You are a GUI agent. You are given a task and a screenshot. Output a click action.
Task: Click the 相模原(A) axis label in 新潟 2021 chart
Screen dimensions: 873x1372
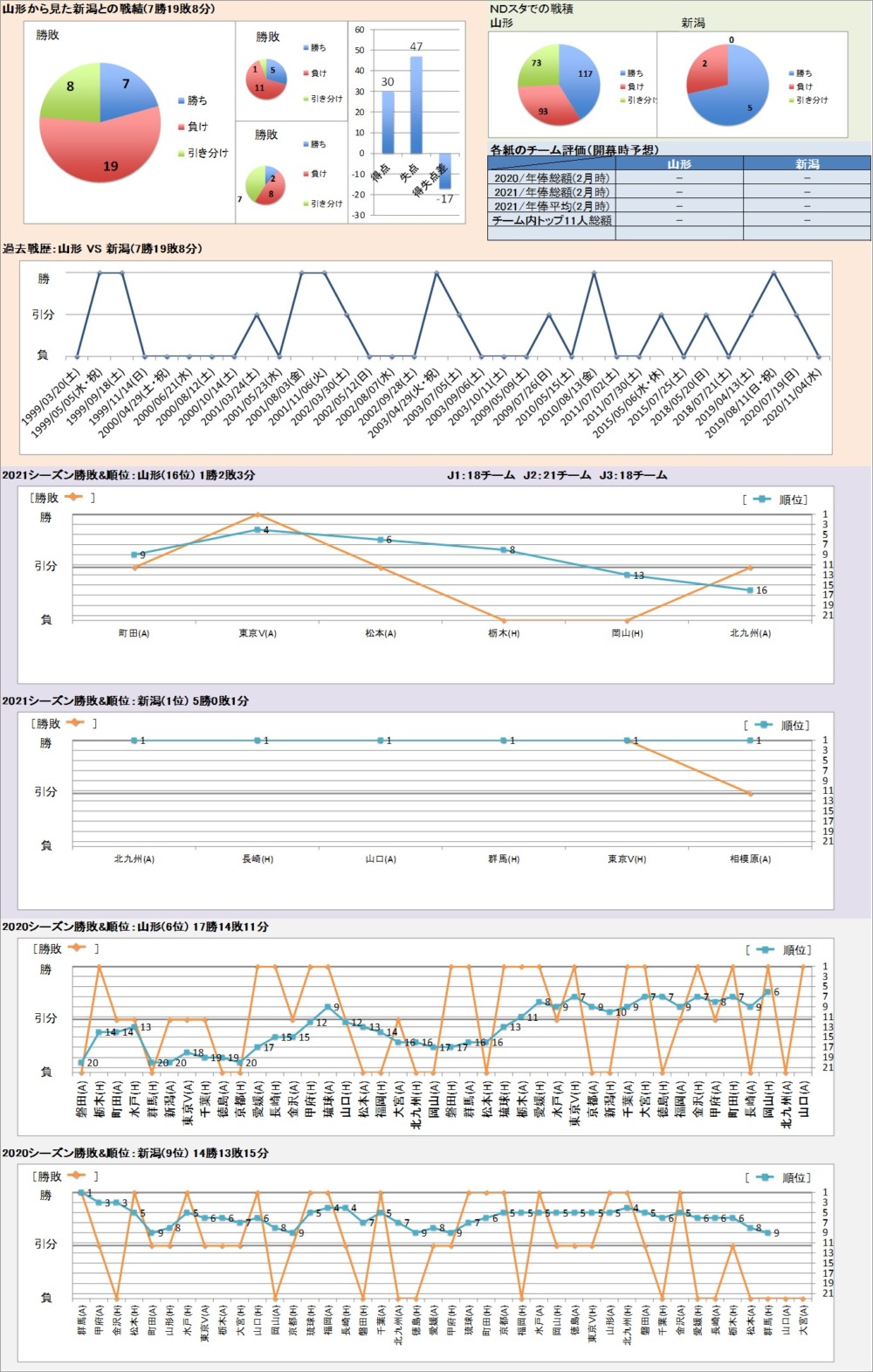(x=750, y=859)
